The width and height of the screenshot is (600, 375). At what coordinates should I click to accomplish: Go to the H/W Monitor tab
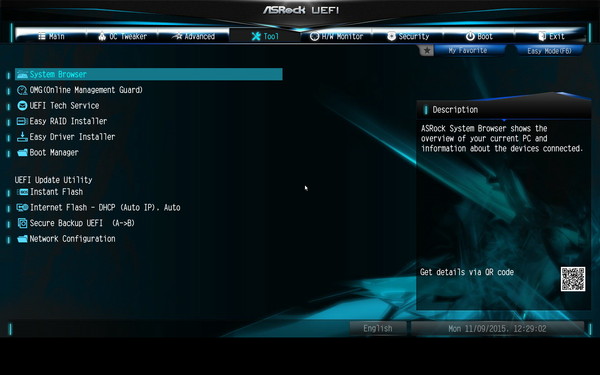point(336,36)
